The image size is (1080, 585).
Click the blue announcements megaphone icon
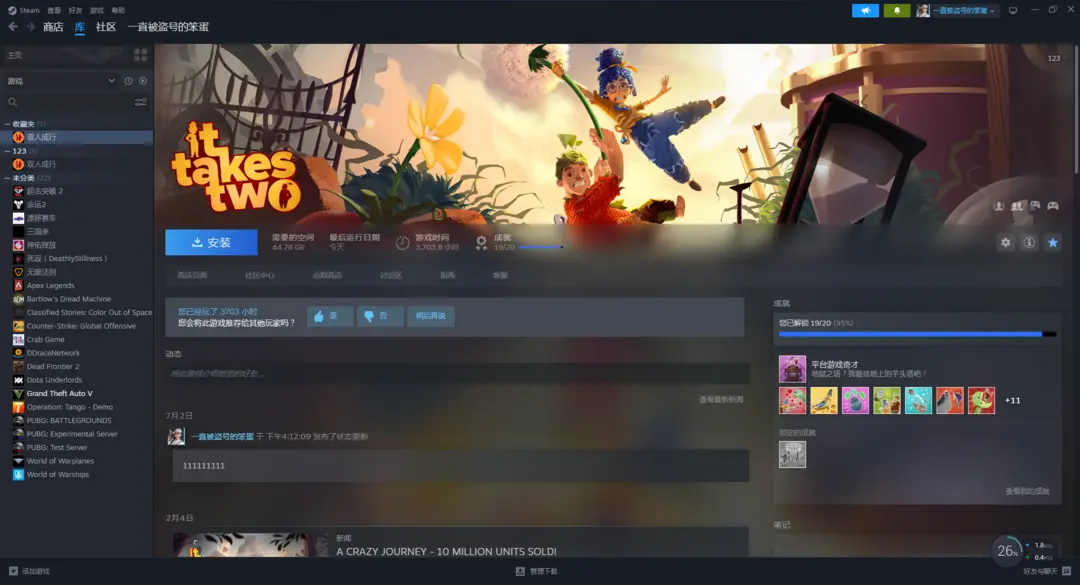pos(865,10)
